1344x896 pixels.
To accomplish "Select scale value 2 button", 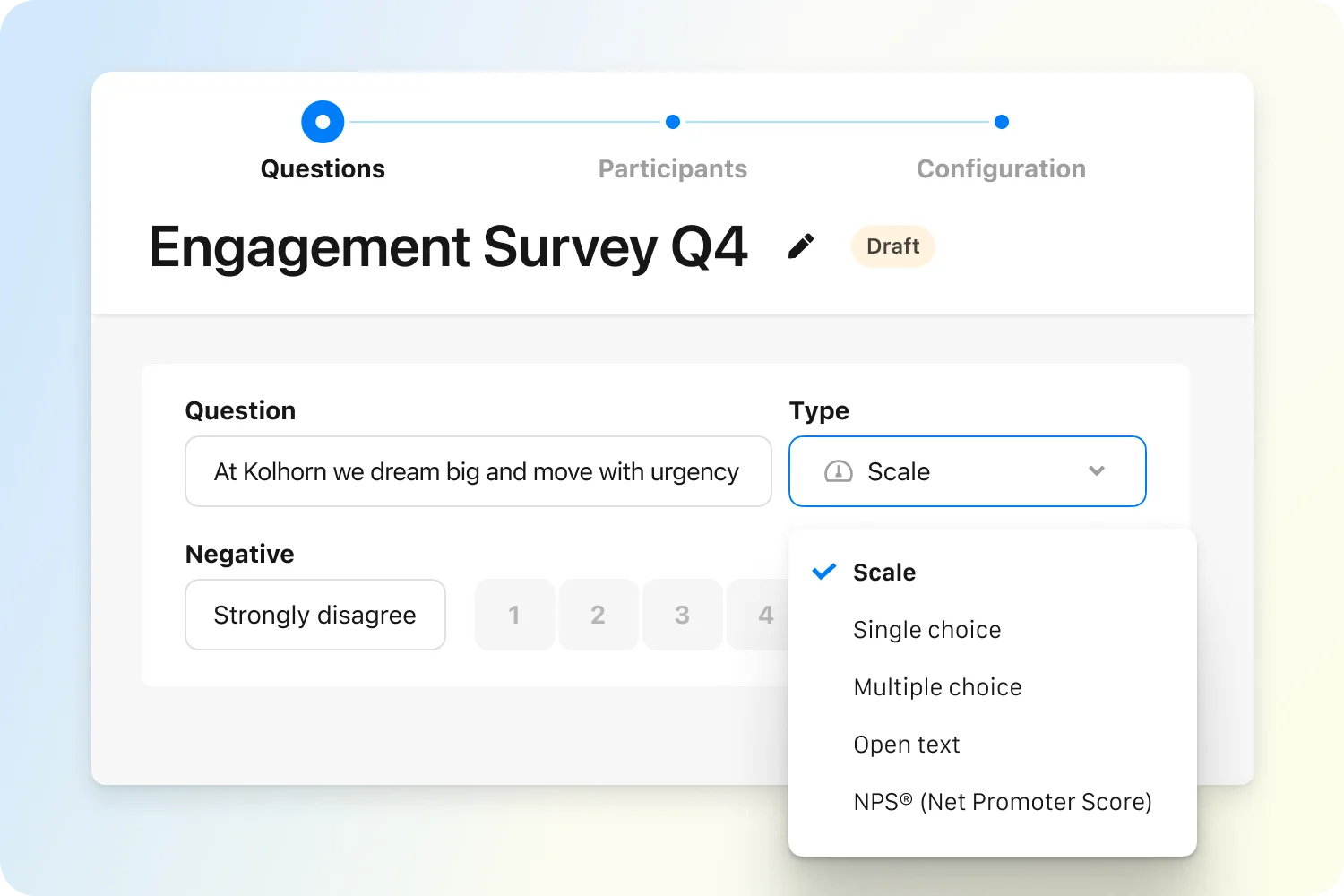I will 598,615.
